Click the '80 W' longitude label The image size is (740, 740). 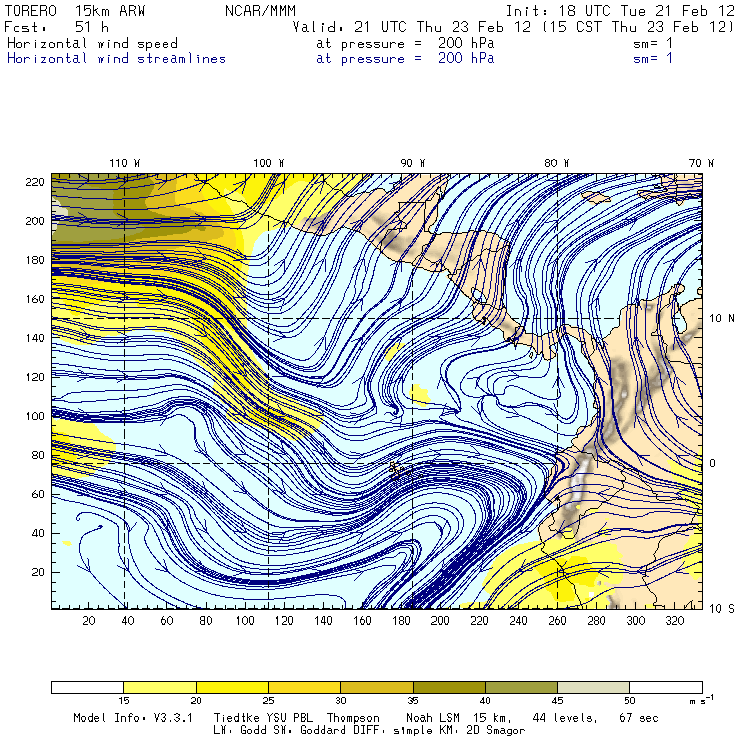[557, 163]
